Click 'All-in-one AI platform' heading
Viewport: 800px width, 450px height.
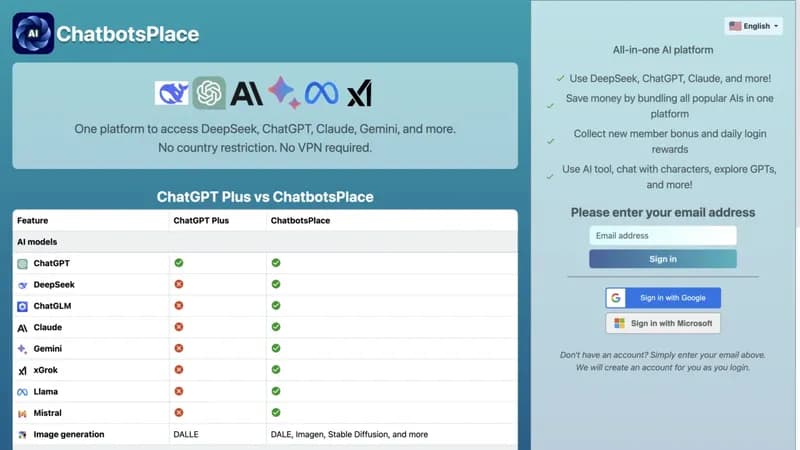(x=663, y=50)
